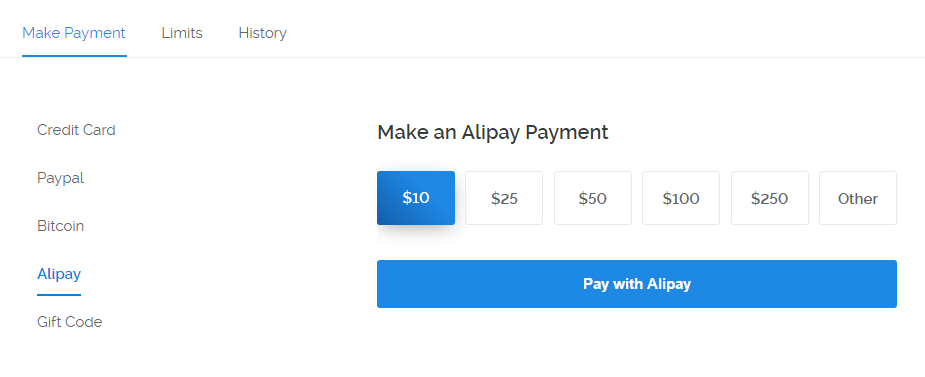Open the Limits tab
The width and height of the screenshot is (925, 377).
(x=182, y=33)
